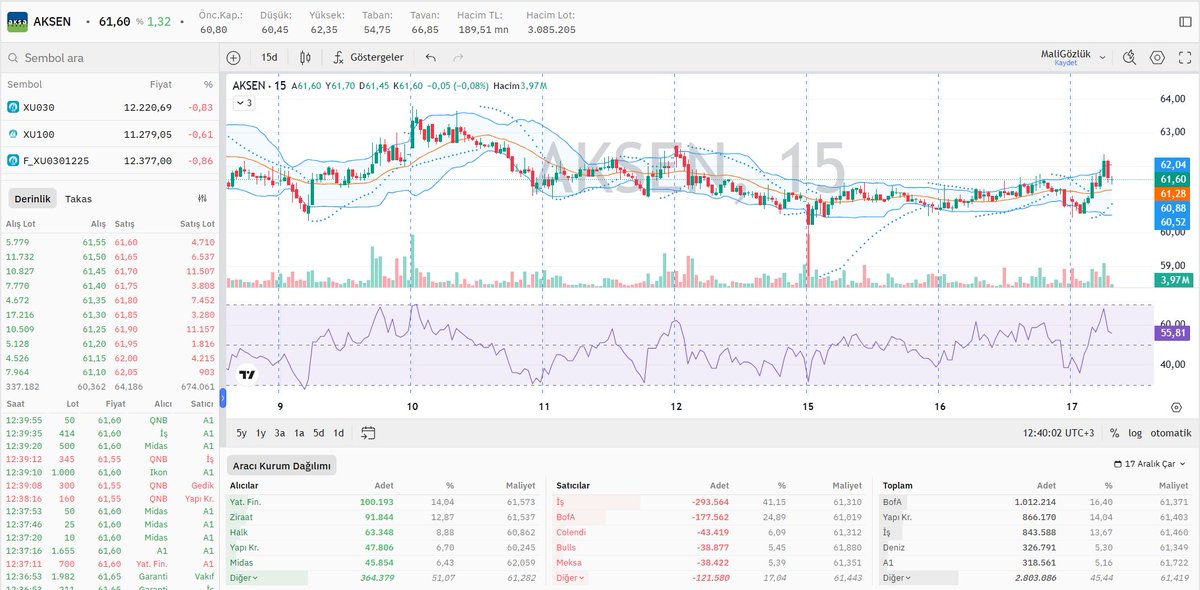Select the 3a time range

click(280, 433)
